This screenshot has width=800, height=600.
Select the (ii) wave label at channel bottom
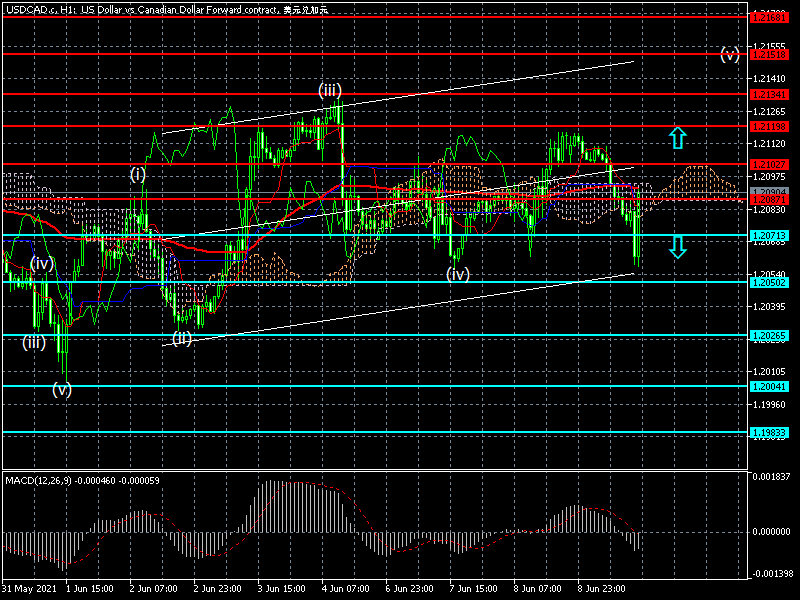[181, 338]
